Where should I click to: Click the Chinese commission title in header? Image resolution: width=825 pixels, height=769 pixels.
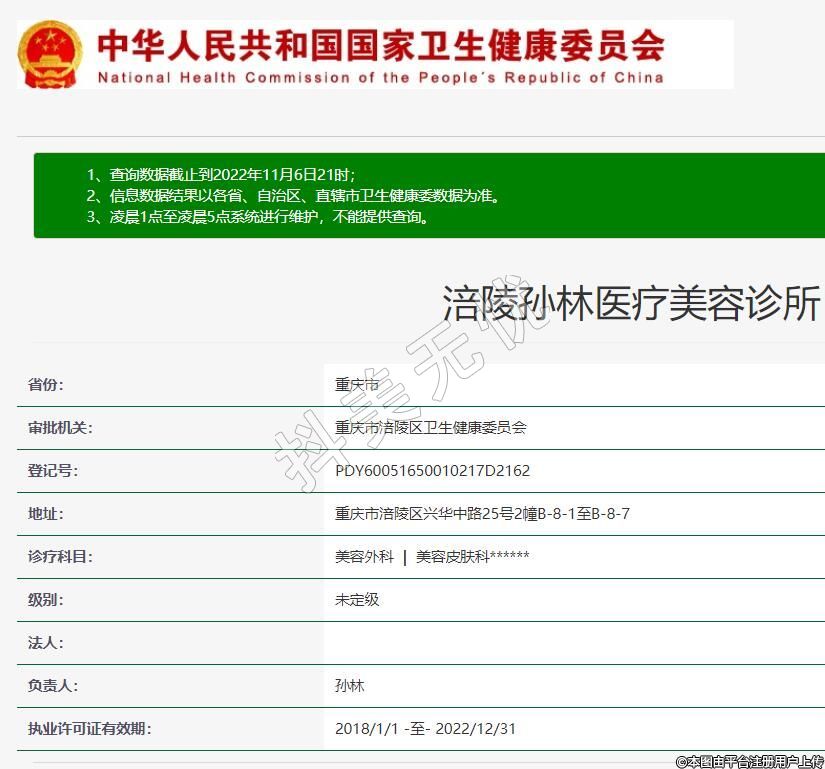[x=380, y=44]
